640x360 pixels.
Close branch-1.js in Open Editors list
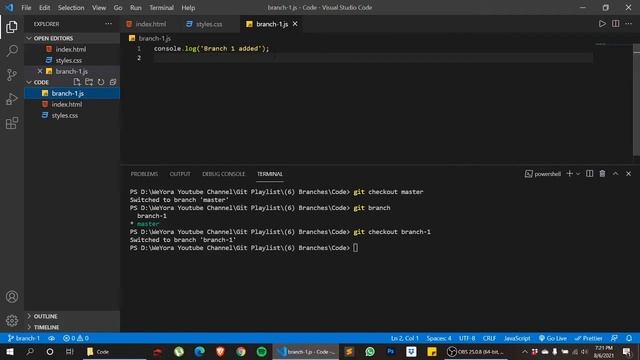coord(40,71)
